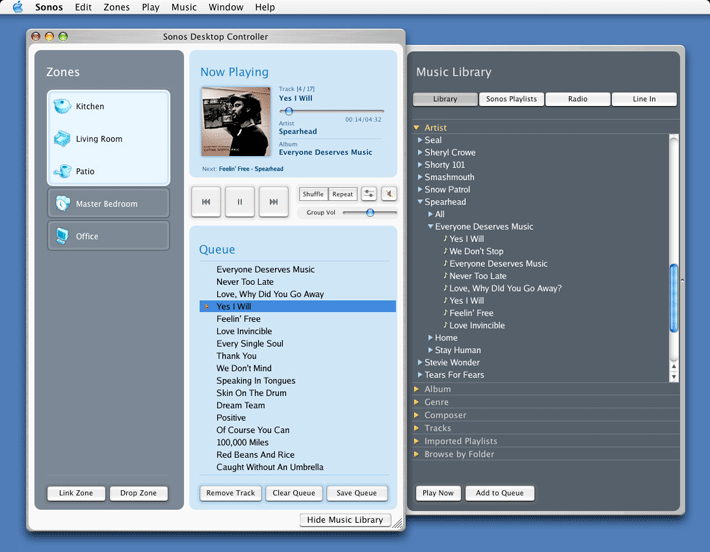
Task: Click the Remove Track button
Action: tap(230, 493)
